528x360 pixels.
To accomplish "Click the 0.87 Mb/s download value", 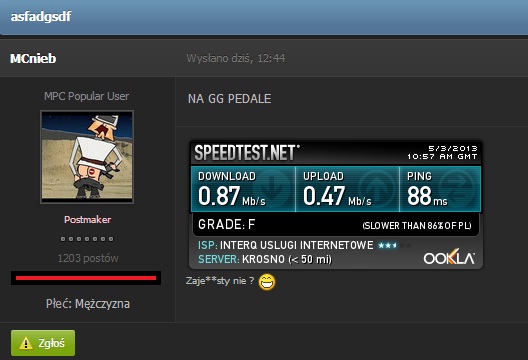I will (x=232, y=196).
